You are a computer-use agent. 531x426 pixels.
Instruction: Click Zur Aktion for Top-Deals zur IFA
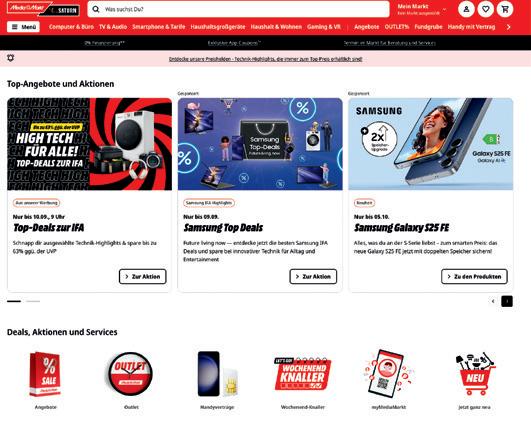143,277
